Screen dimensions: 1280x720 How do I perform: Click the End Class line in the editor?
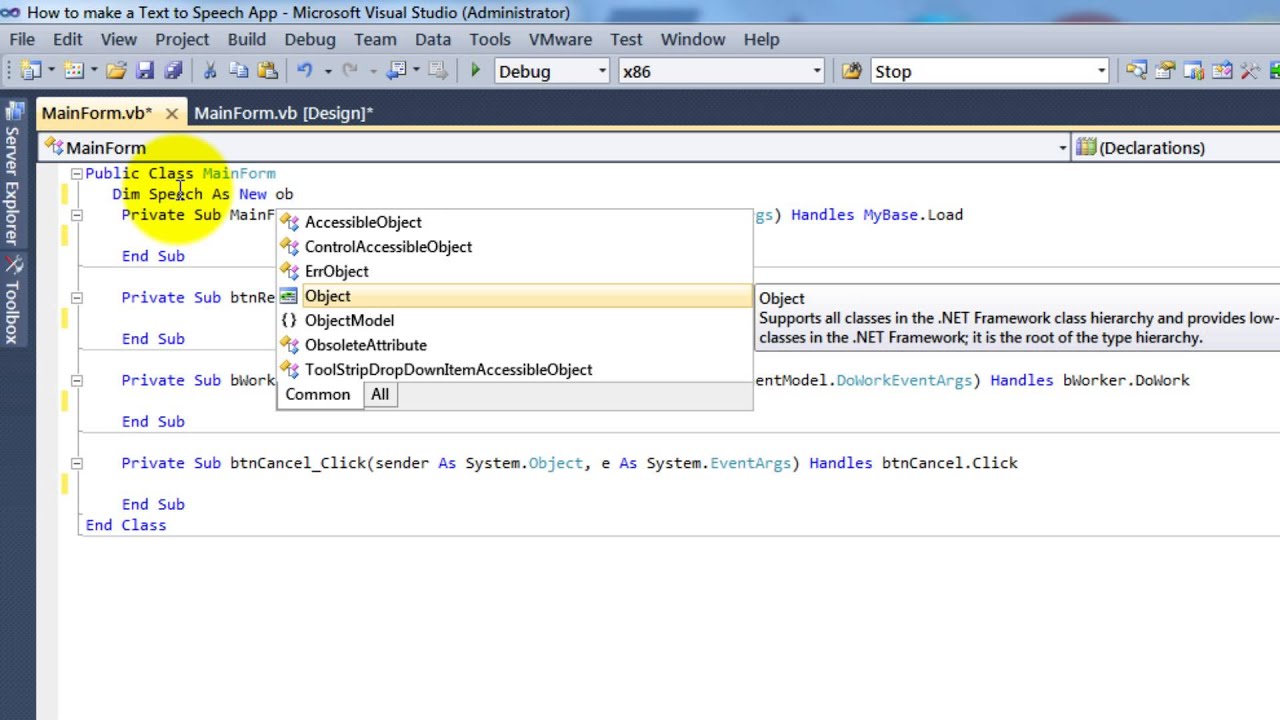tap(126, 525)
